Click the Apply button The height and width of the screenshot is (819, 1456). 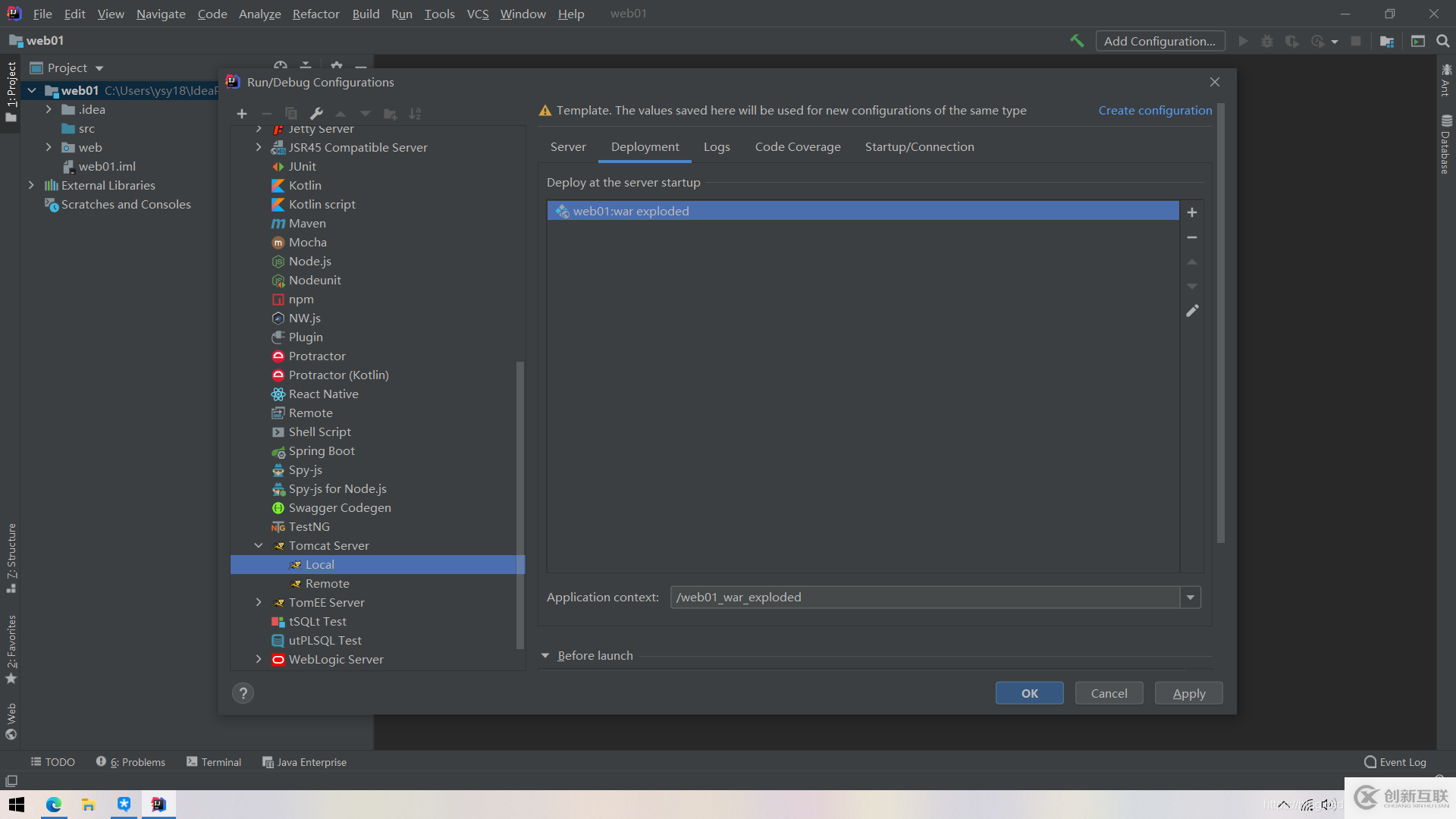[x=1188, y=693]
